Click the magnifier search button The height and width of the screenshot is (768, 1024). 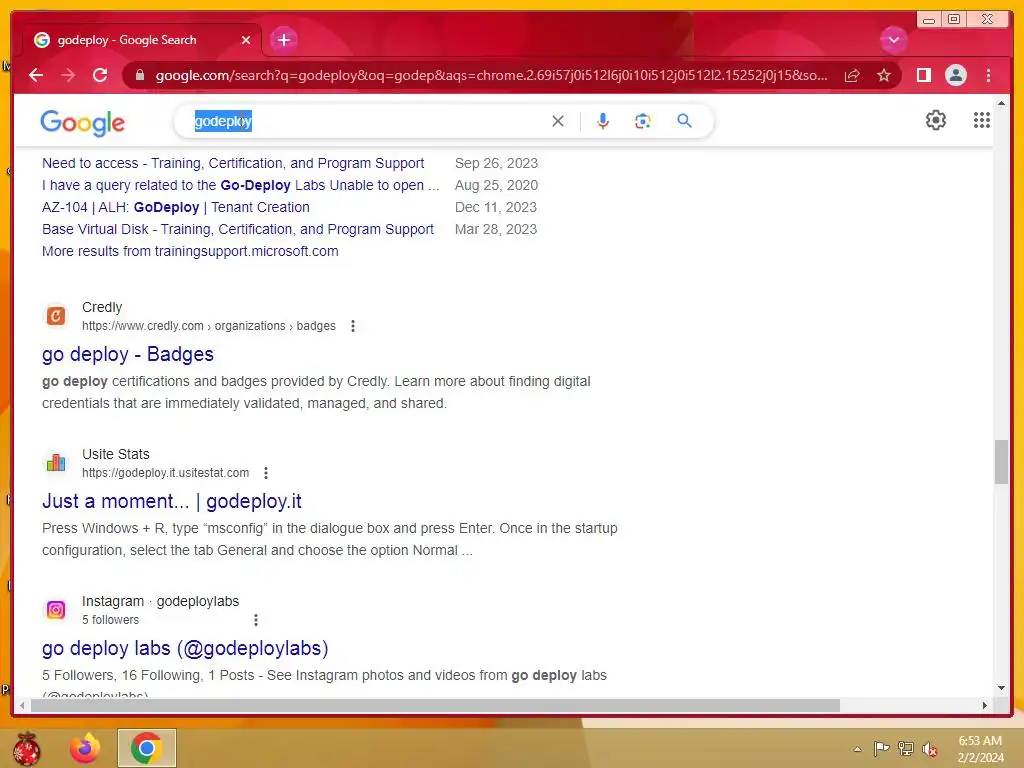point(684,121)
